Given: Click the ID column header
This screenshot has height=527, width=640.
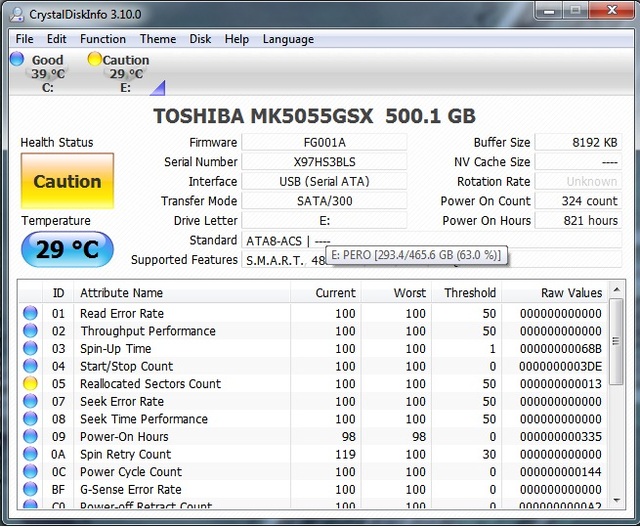Looking at the screenshot, I should click(x=58, y=293).
